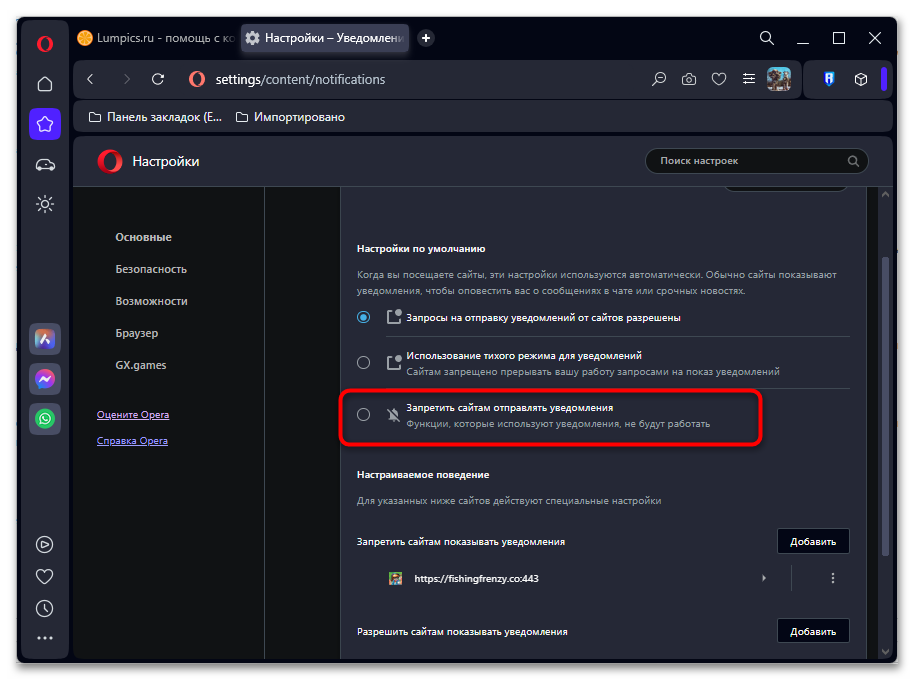Open the WhatsApp sidebar panel
Image resolution: width=914 pixels, height=680 pixels.
coord(45,419)
